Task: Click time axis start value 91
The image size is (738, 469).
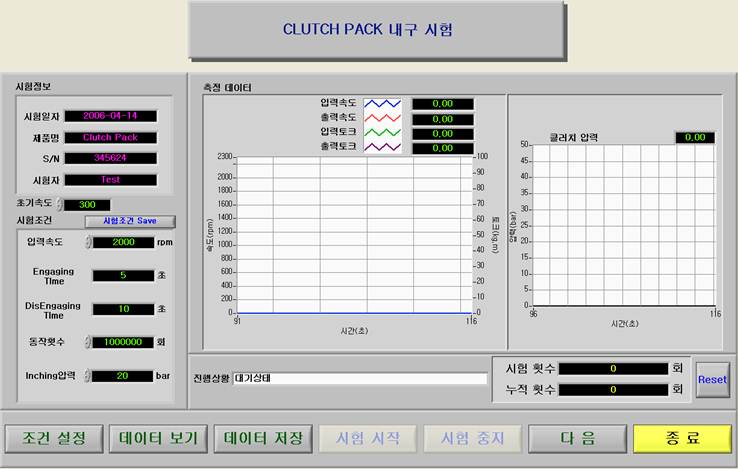Action: (237, 321)
